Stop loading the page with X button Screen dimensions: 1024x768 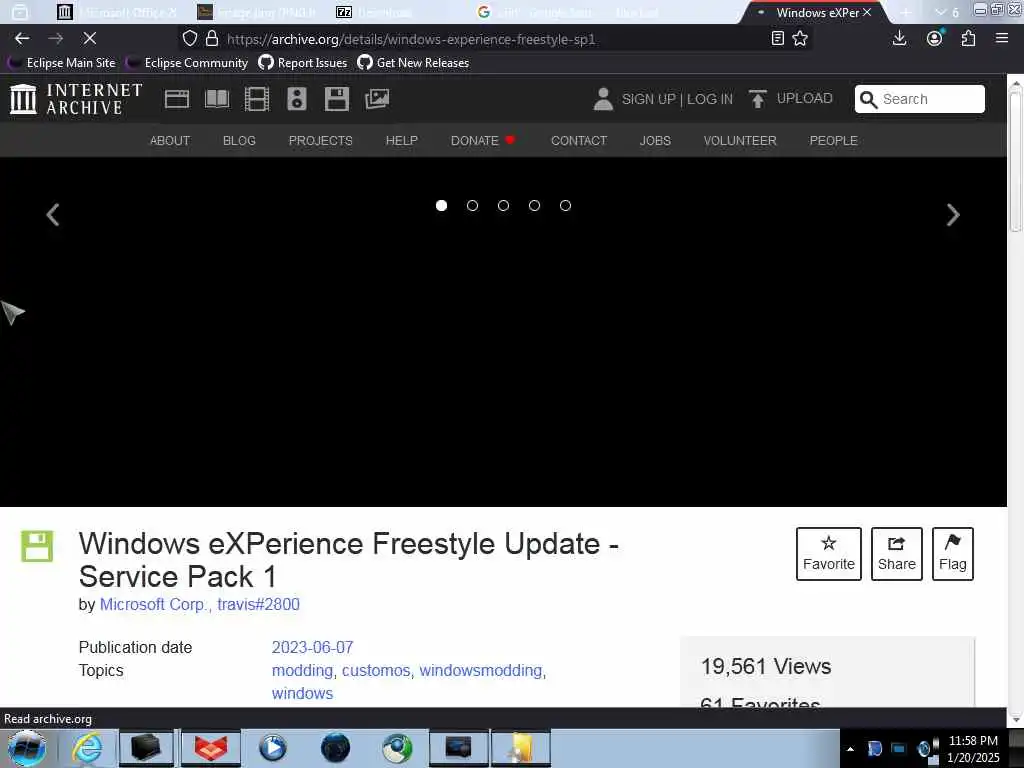point(89,39)
